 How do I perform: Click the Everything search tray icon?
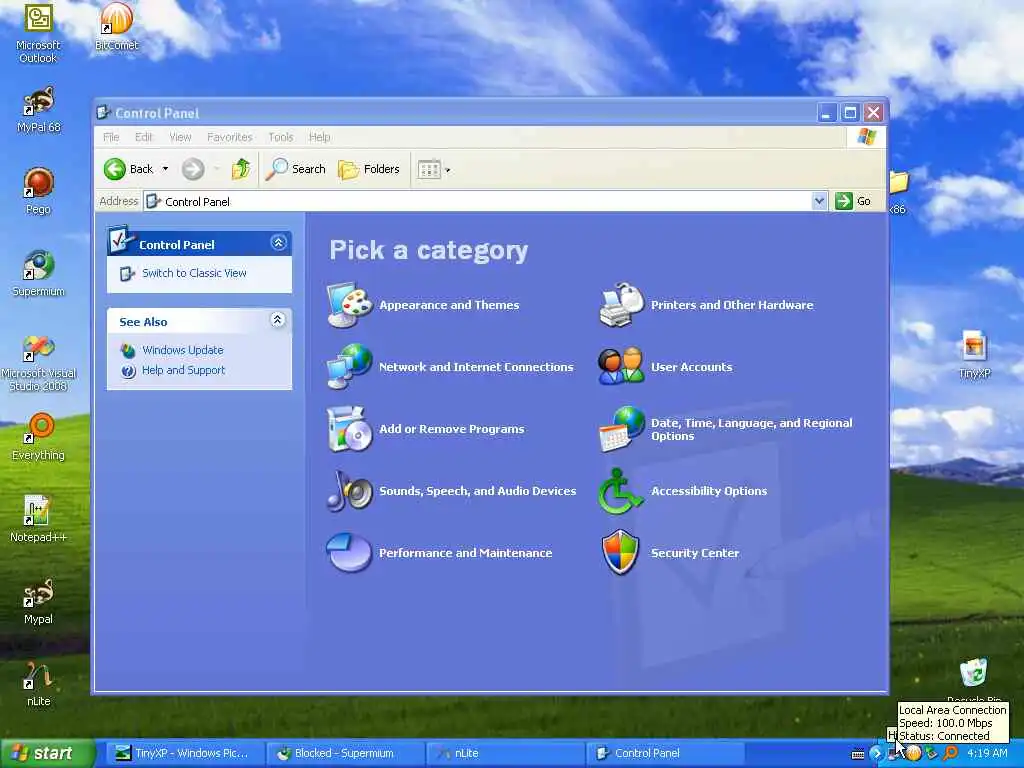pos(950,754)
